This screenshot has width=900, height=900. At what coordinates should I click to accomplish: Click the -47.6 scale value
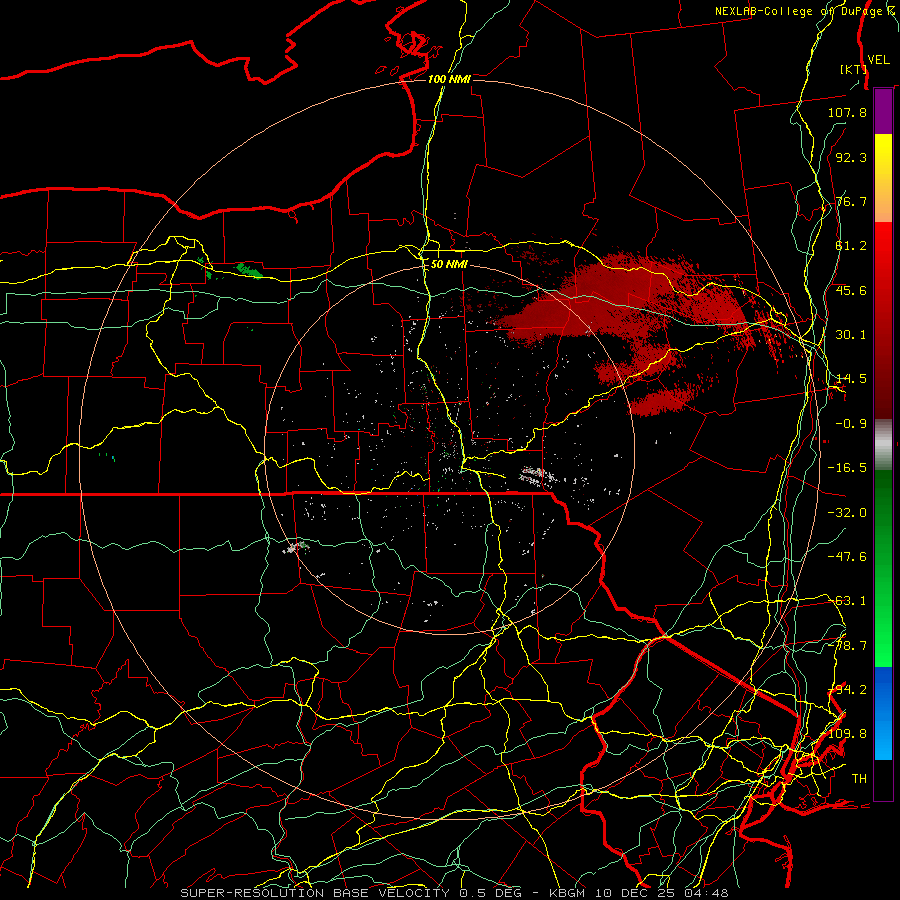(847, 557)
